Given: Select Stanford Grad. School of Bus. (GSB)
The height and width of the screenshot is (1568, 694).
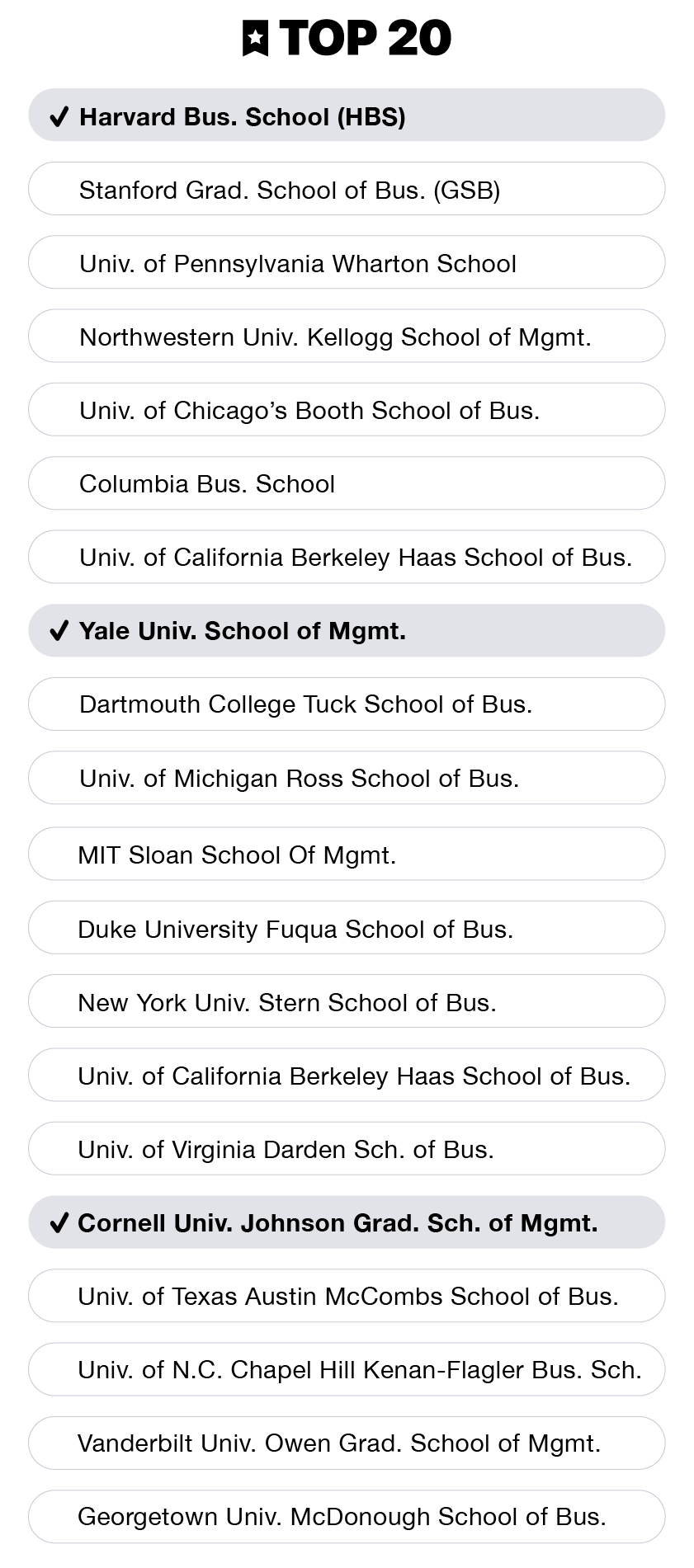Looking at the screenshot, I should tap(347, 189).
